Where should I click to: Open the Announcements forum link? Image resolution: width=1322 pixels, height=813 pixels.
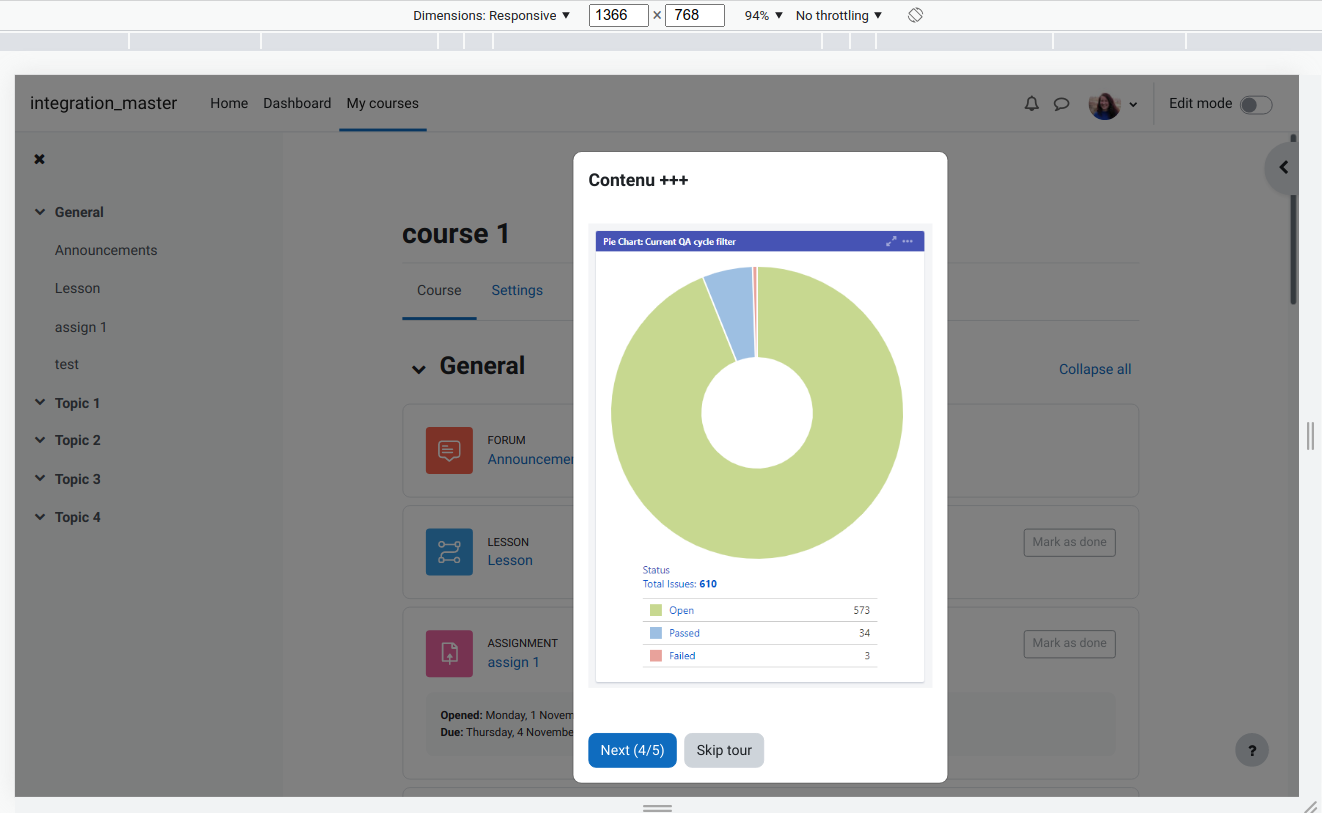click(530, 459)
